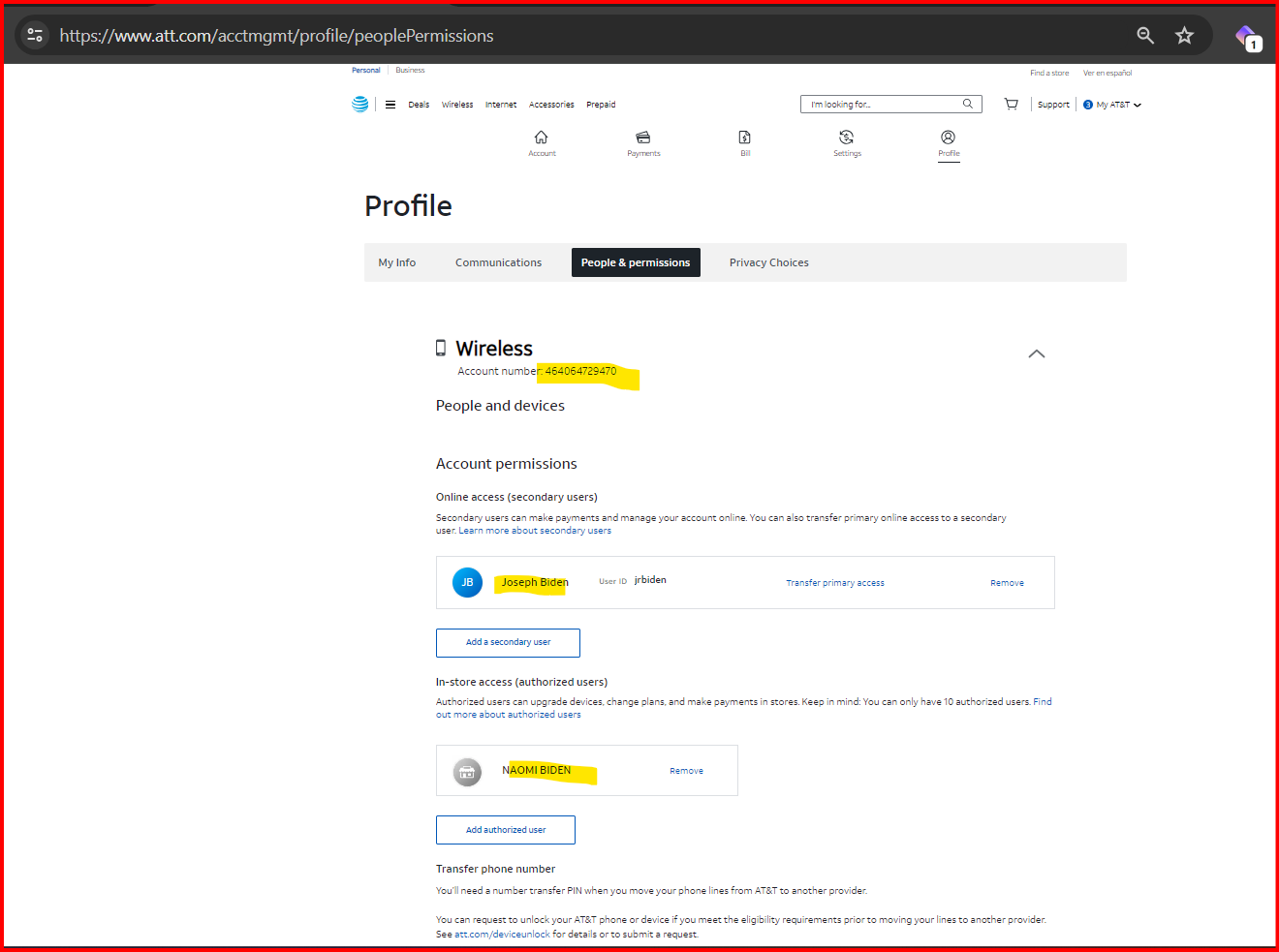Open the Internet menu item
Image resolution: width=1279 pixels, height=952 pixels.
(x=501, y=105)
